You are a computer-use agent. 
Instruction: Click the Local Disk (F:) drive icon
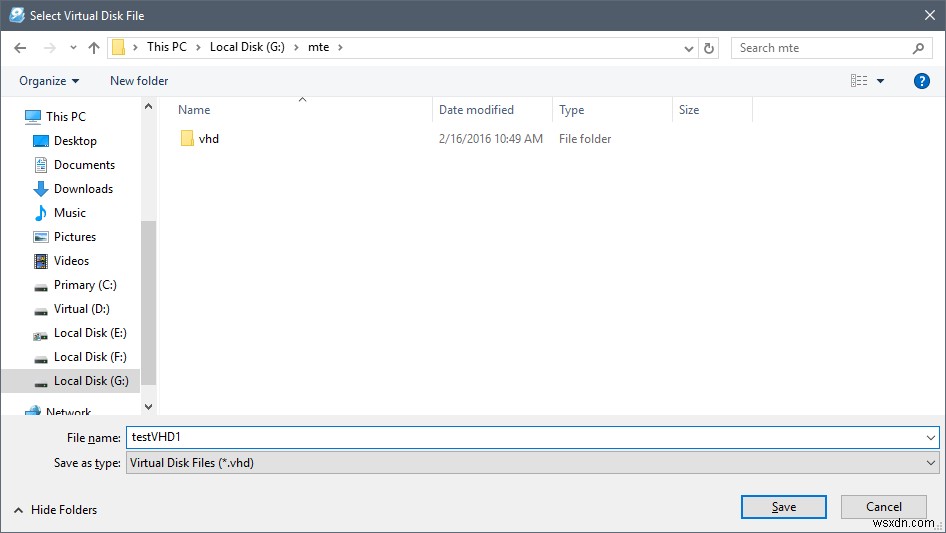tap(40, 360)
